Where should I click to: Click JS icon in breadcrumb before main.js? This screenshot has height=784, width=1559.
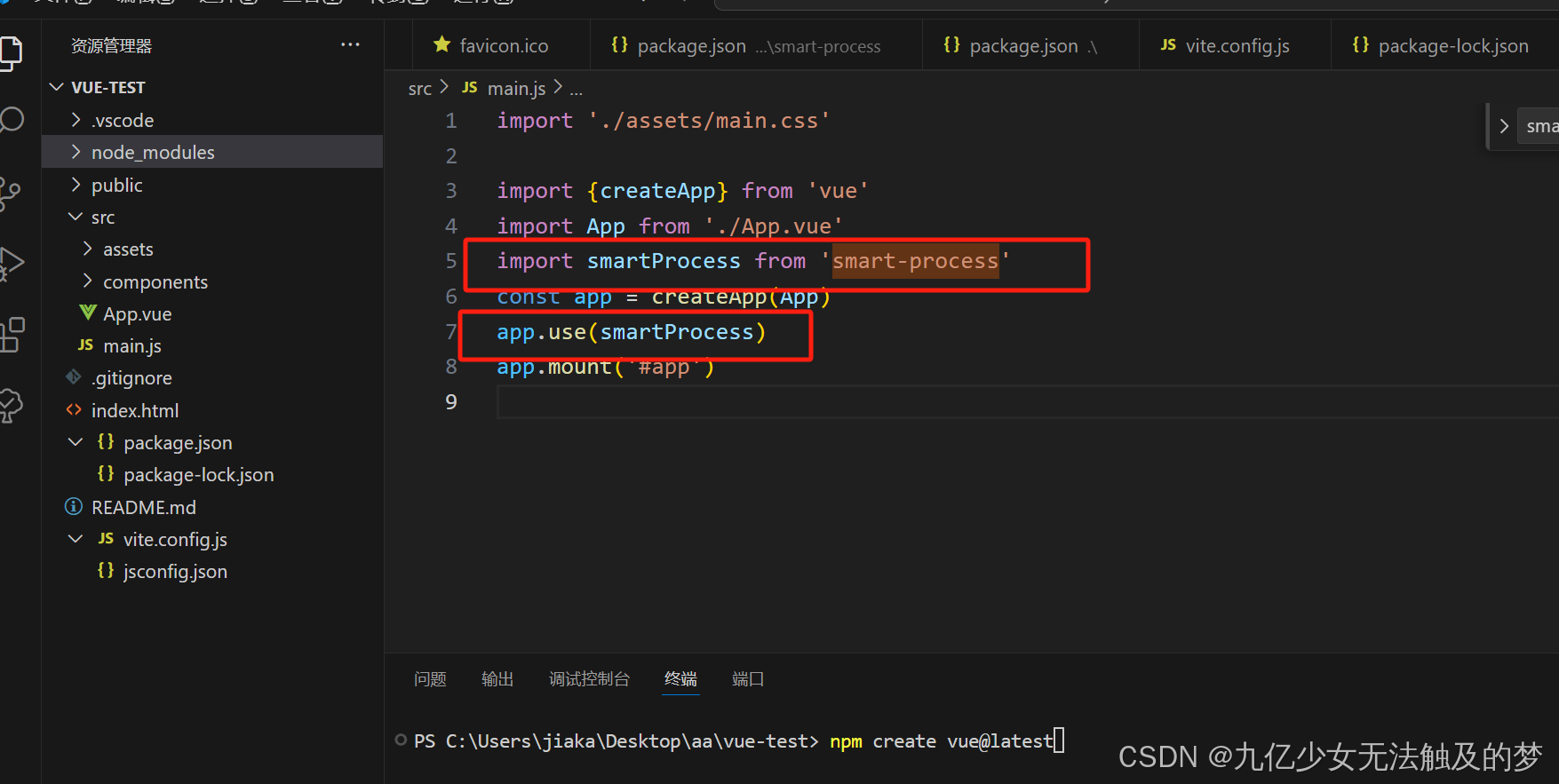click(470, 87)
